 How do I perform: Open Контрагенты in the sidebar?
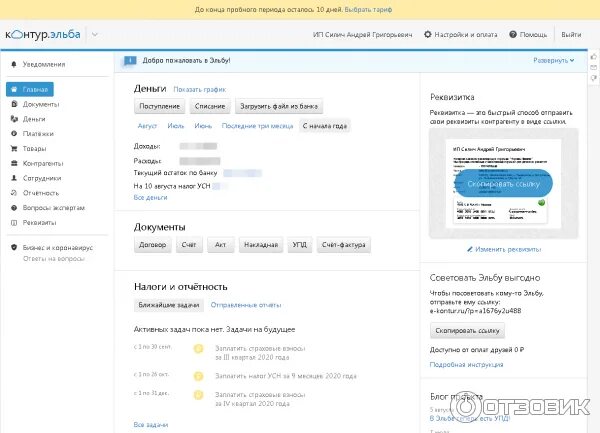coord(43,163)
